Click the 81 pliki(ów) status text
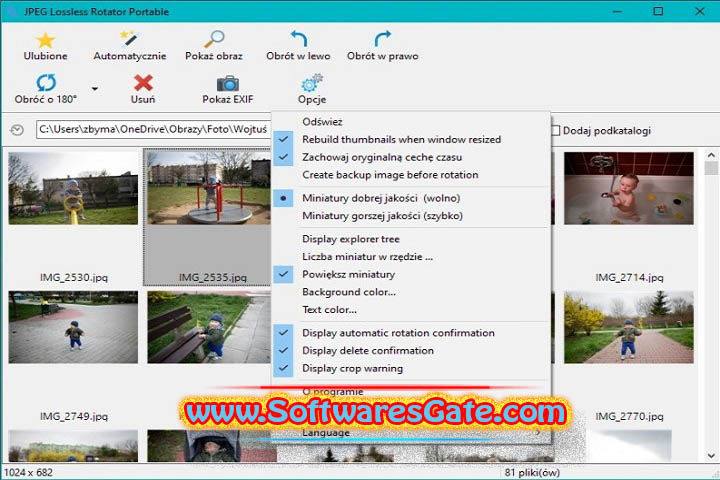The image size is (720, 480). tap(532, 472)
